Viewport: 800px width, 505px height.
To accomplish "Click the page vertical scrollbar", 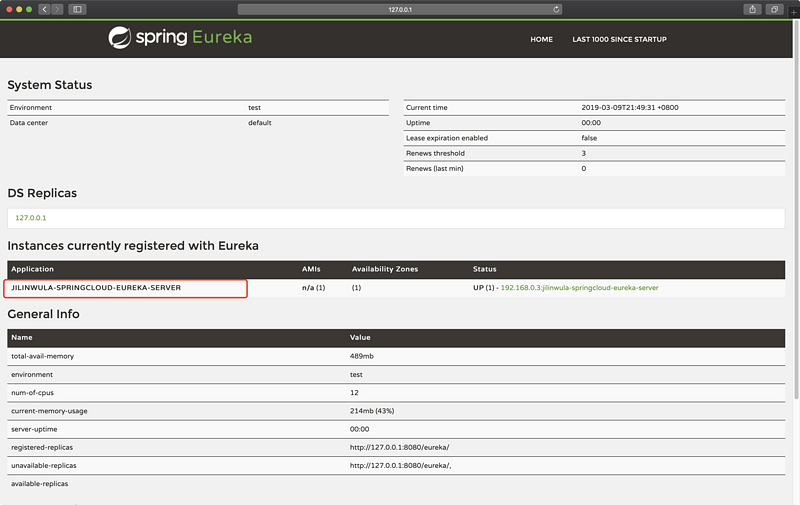I will point(796,209).
